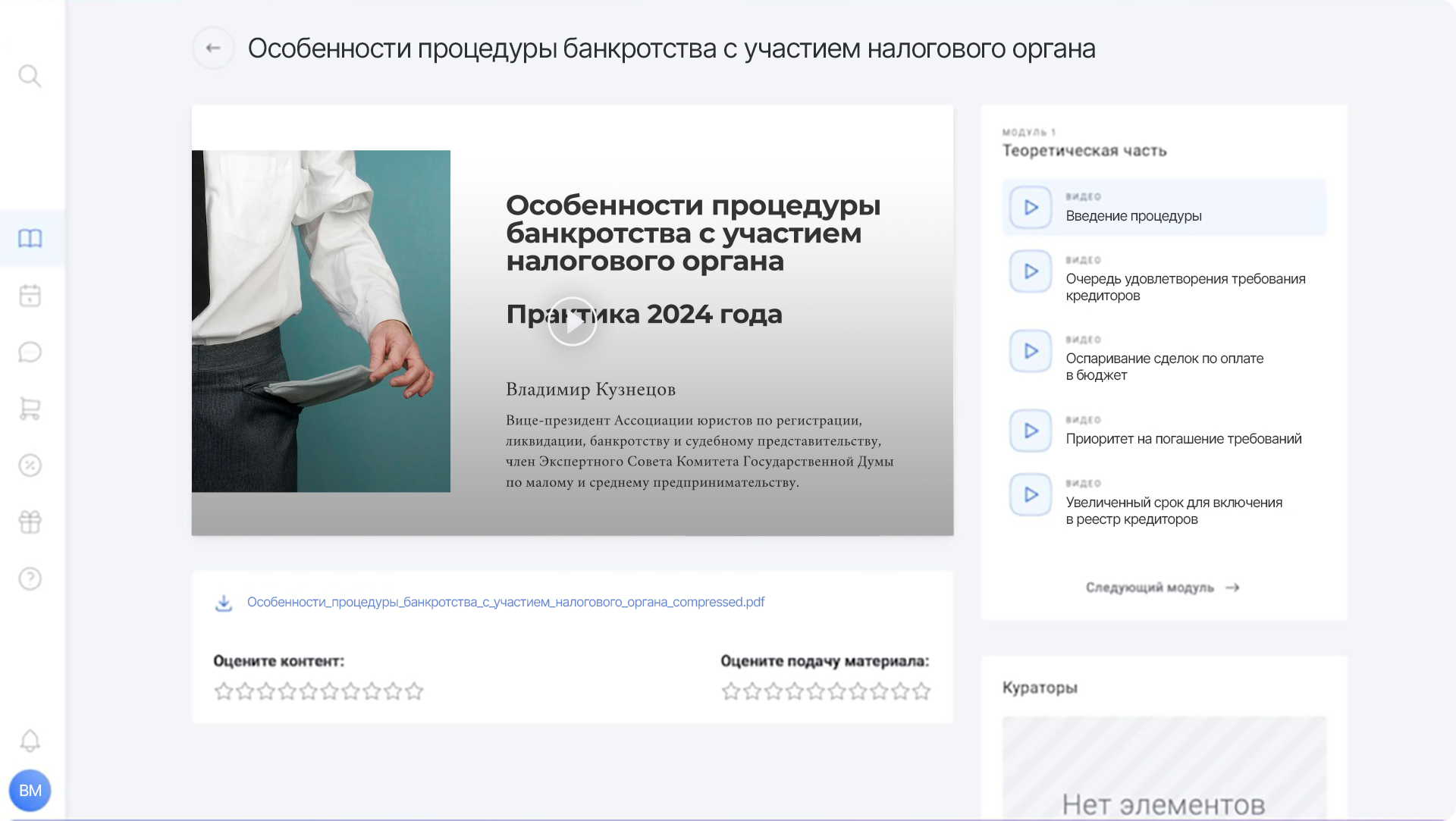The height and width of the screenshot is (821, 1456).
Task: Open the BM user profile avatar
Action: (30, 791)
